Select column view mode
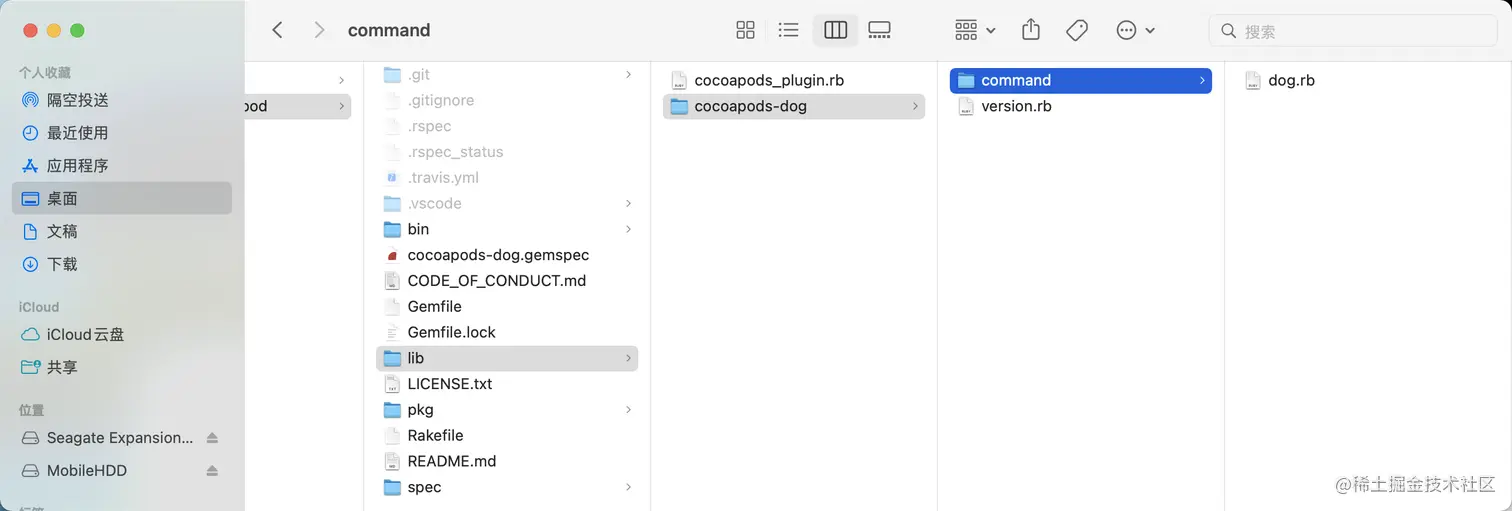The image size is (1512, 511). click(x=835, y=30)
